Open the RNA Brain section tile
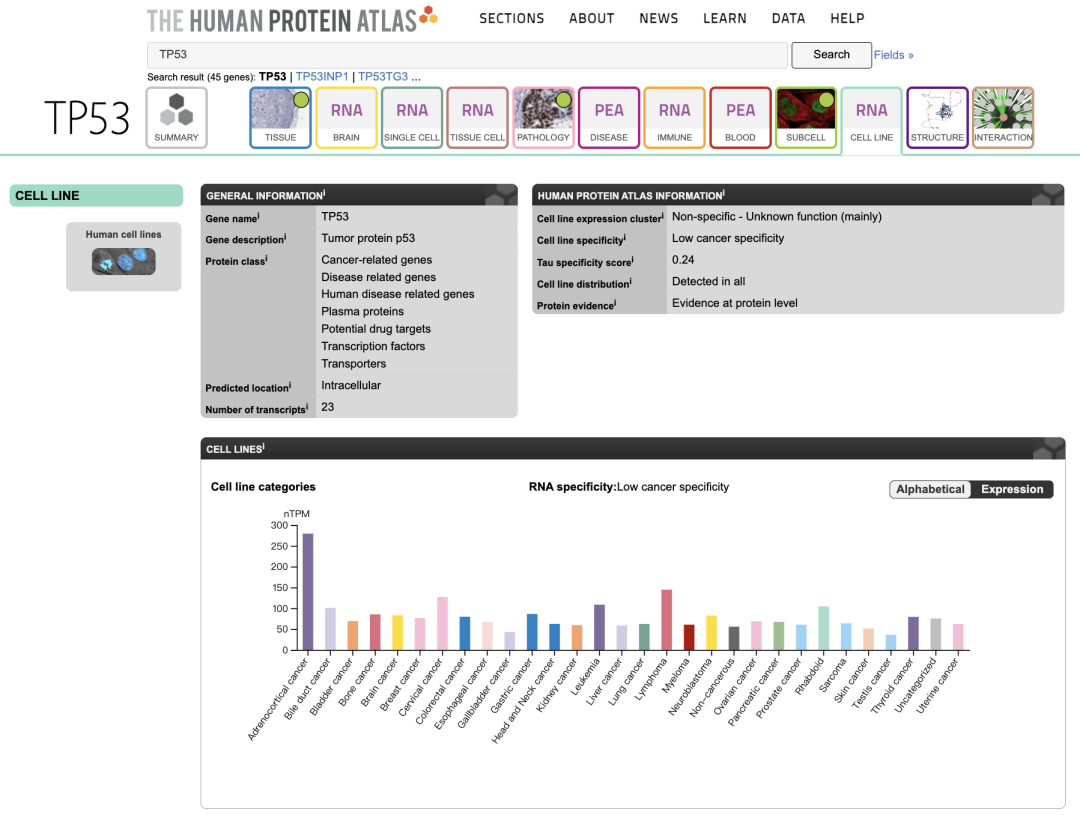1080x818 pixels. (x=346, y=118)
